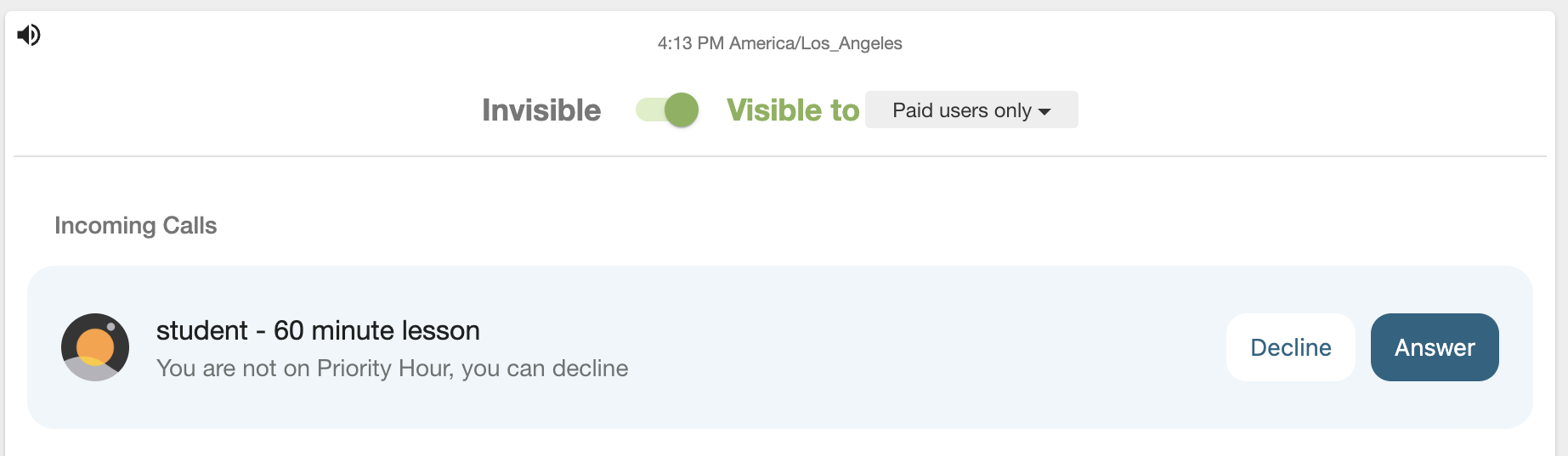
Task: Click the student's avatar picture
Action: coord(95,347)
